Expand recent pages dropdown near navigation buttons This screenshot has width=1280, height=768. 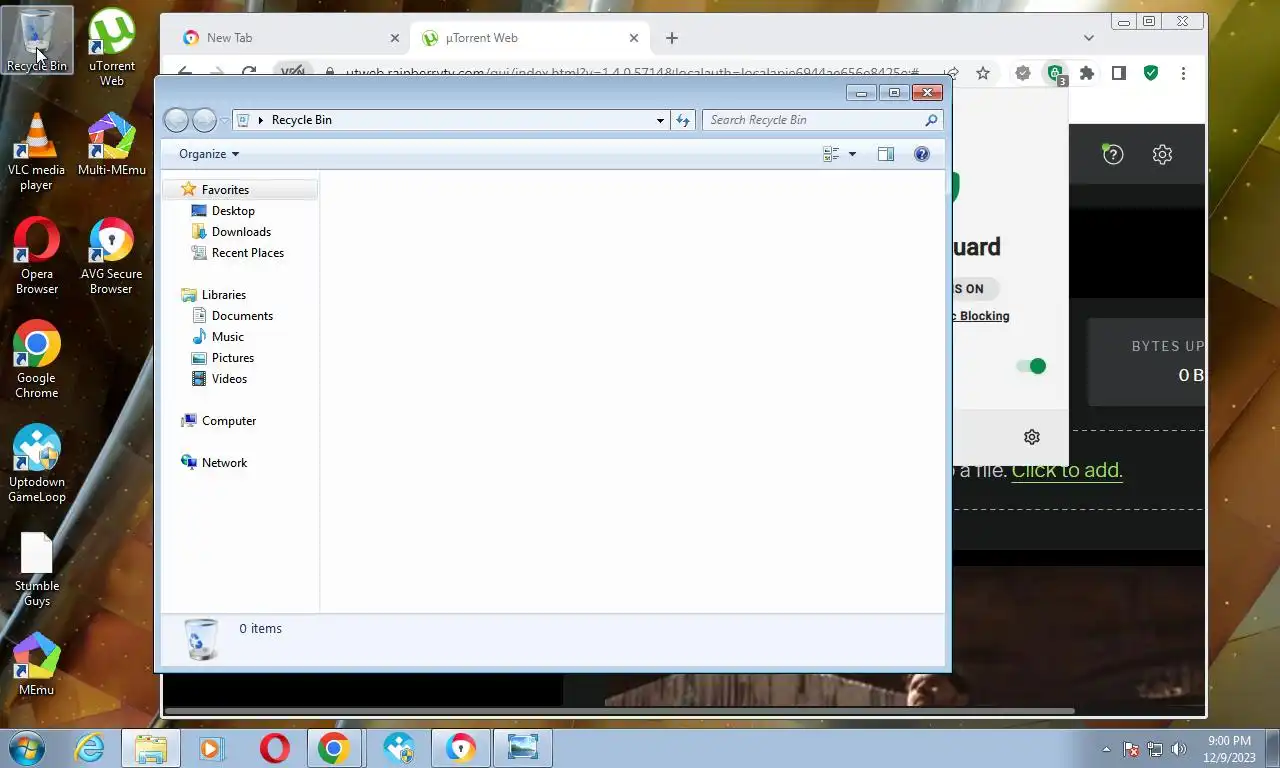224,120
